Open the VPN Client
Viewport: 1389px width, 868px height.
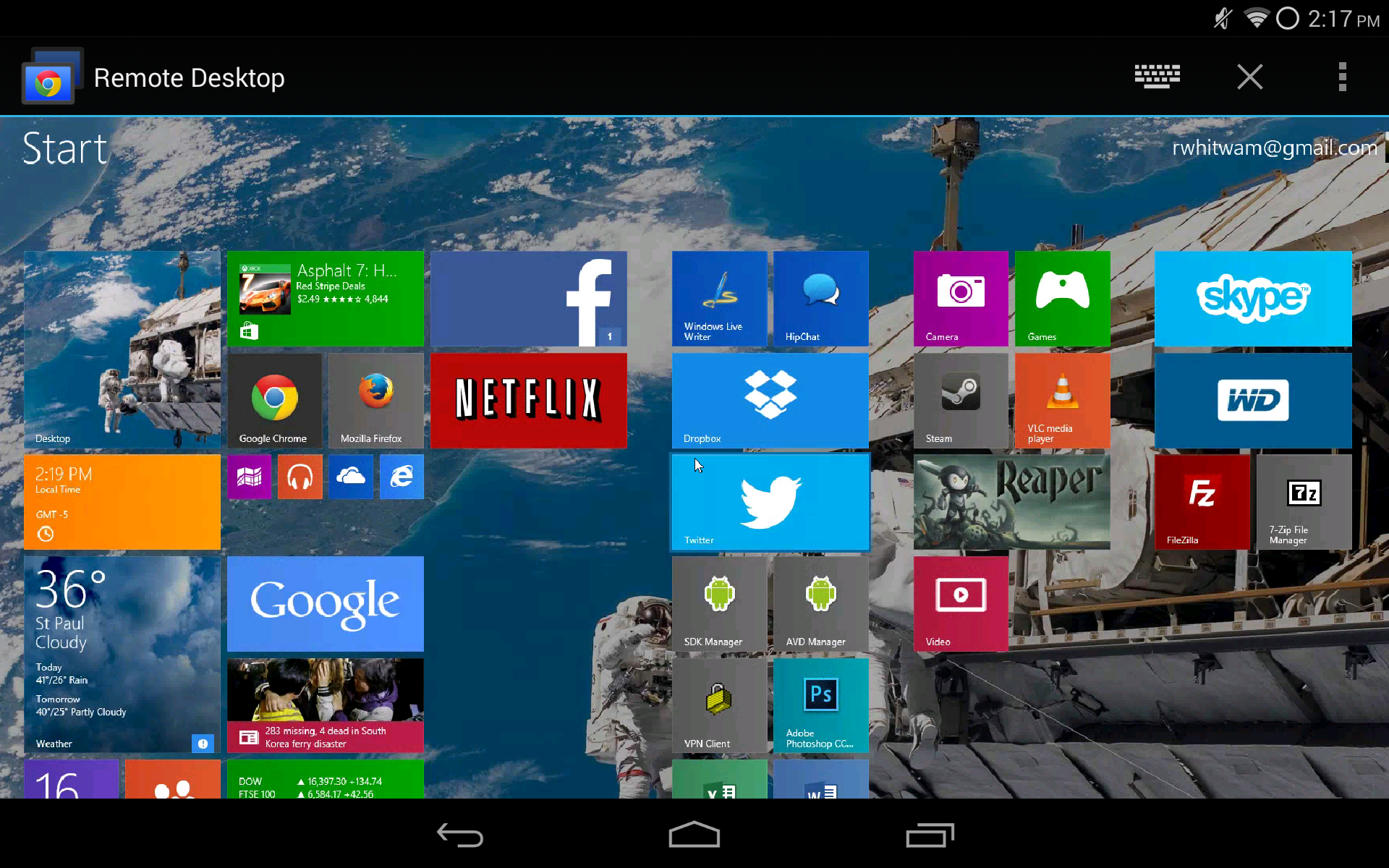[720, 705]
